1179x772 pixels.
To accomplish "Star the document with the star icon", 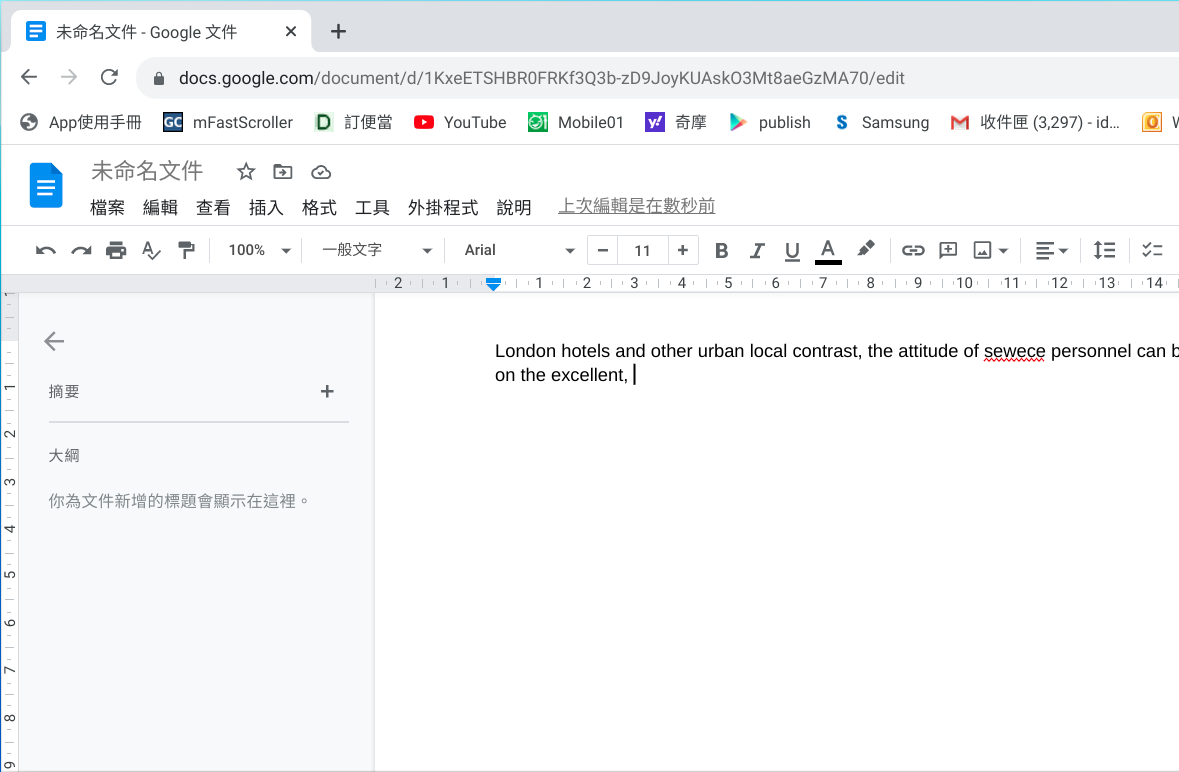I will pyautogui.click(x=246, y=172).
